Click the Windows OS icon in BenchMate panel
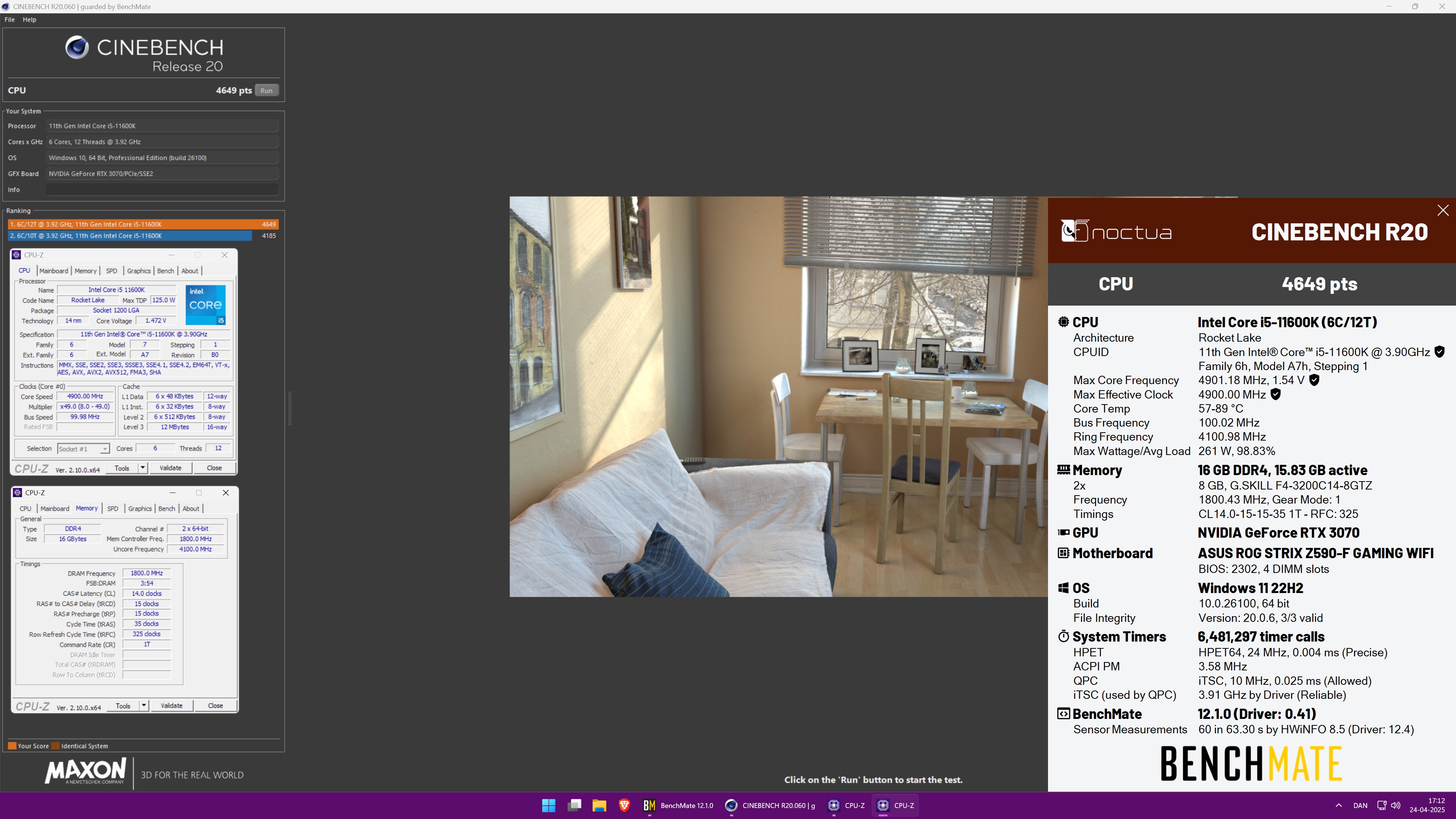Screen dimensions: 1456x819 [x=1063, y=588]
